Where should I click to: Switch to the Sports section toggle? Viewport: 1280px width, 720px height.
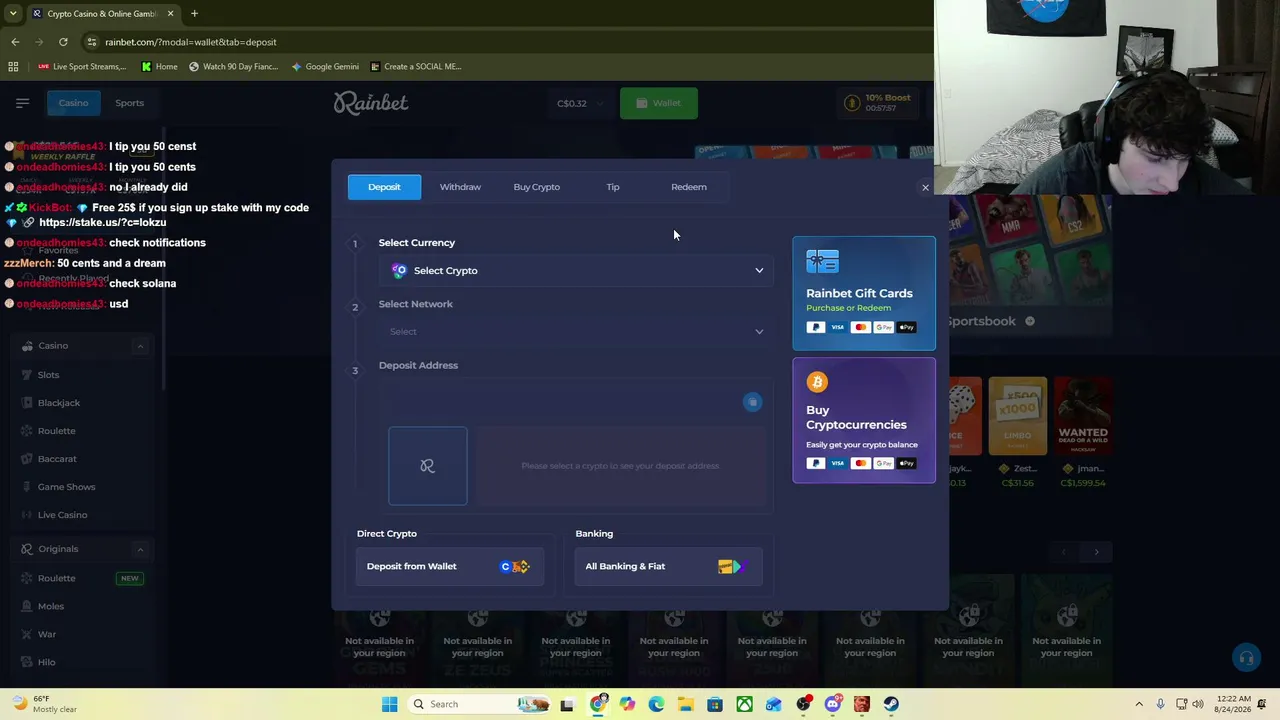coord(129,103)
